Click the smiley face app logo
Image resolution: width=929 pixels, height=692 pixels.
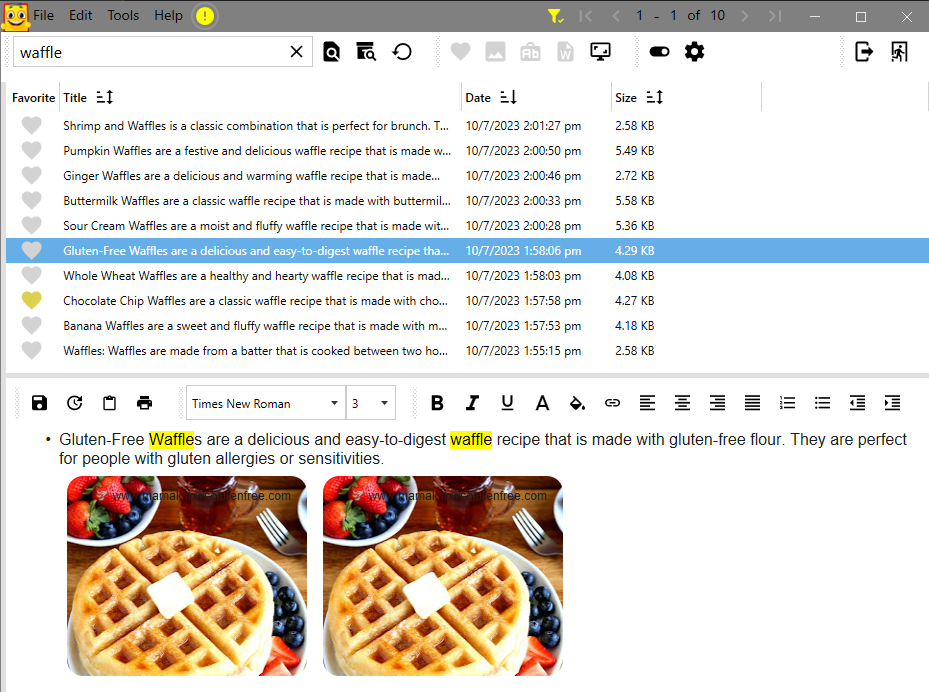tap(15, 16)
